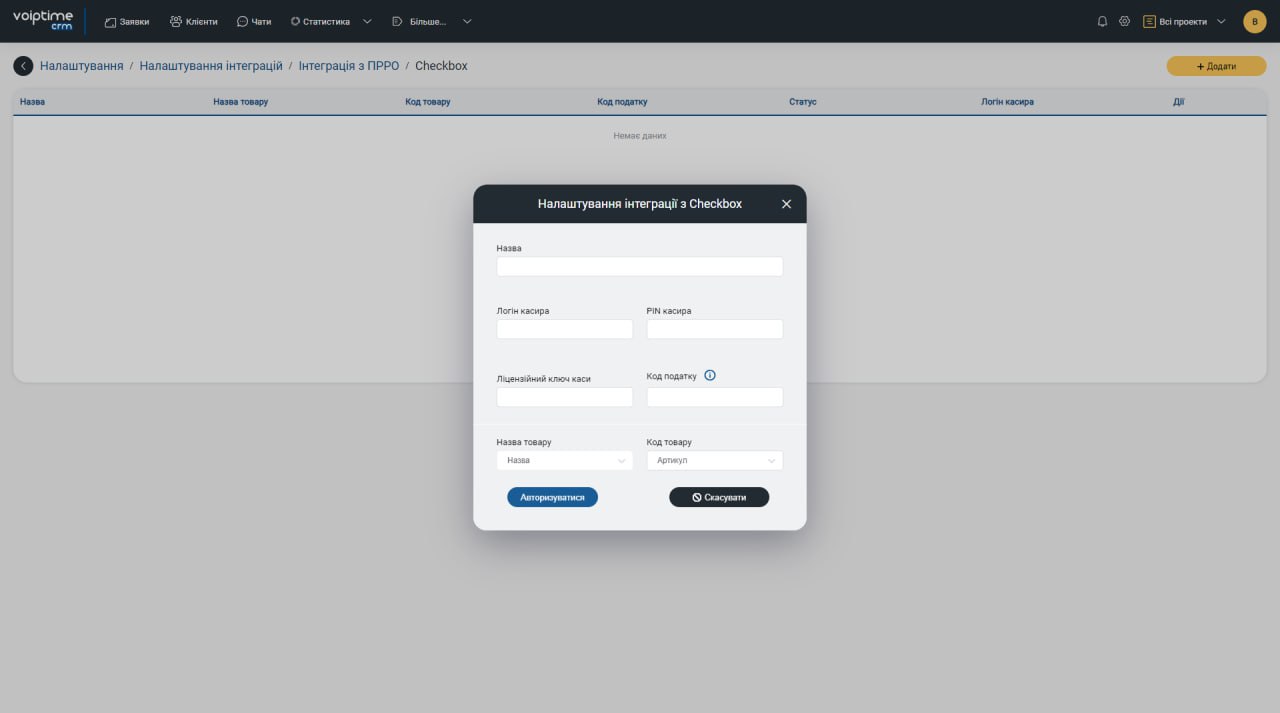Click the Авторизуватися button
The width and height of the screenshot is (1280, 713).
click(552, 497)
